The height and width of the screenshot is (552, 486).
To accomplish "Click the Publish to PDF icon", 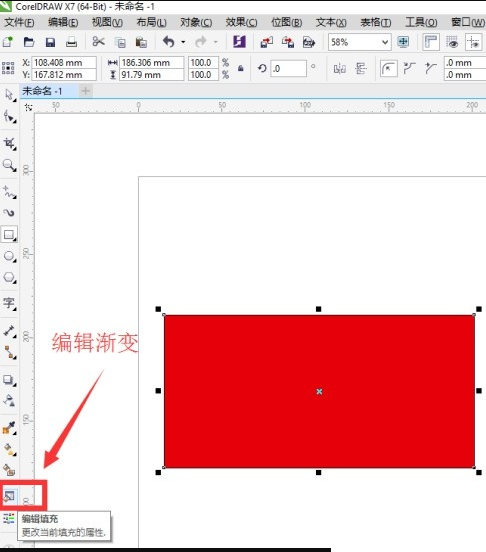I will (309, 42).
